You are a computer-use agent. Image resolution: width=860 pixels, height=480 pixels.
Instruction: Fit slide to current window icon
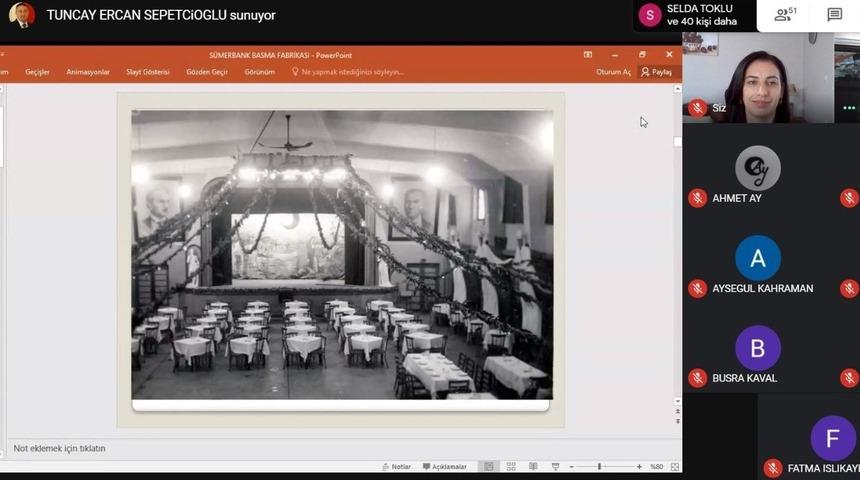pos(675,467)
